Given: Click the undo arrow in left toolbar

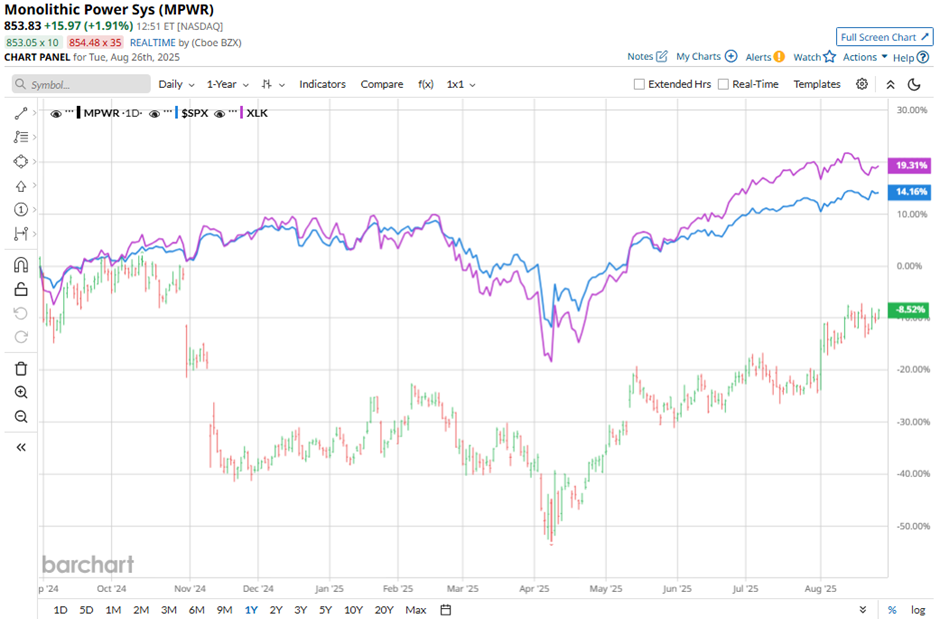Looking at the screenshot, I should click(21, 313).
